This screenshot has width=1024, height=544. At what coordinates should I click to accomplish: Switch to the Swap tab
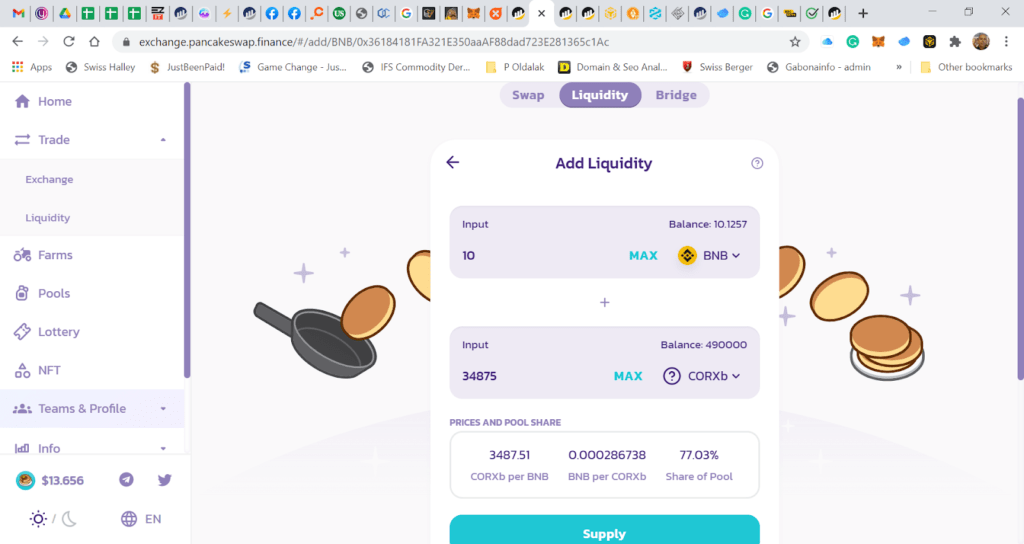tap(528, 95)
